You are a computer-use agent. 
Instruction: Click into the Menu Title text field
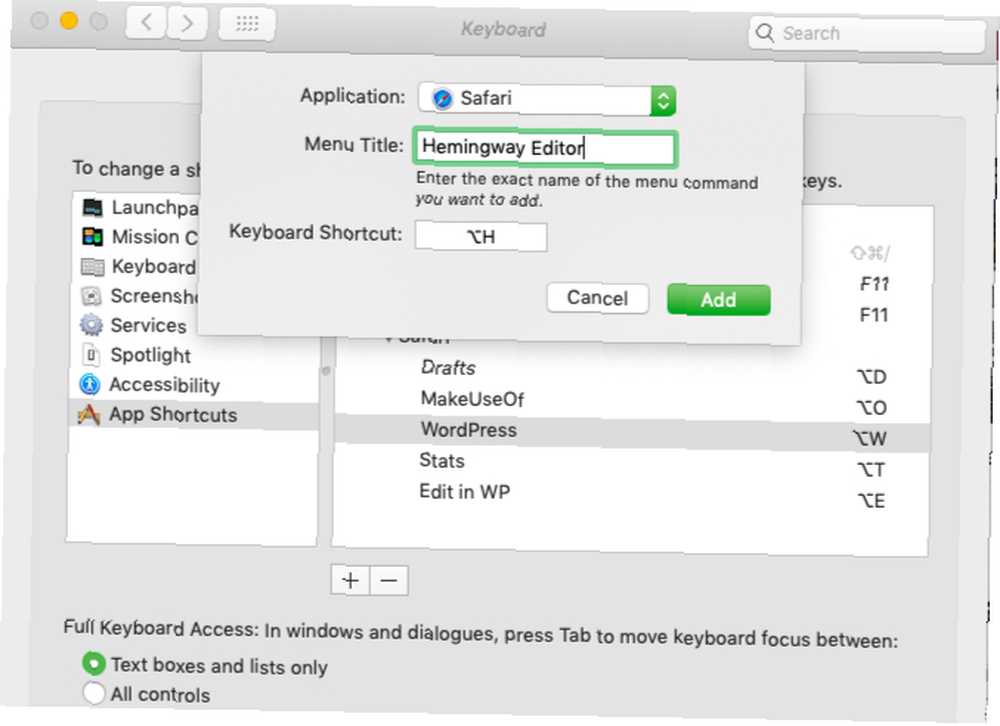click(544, 148)
